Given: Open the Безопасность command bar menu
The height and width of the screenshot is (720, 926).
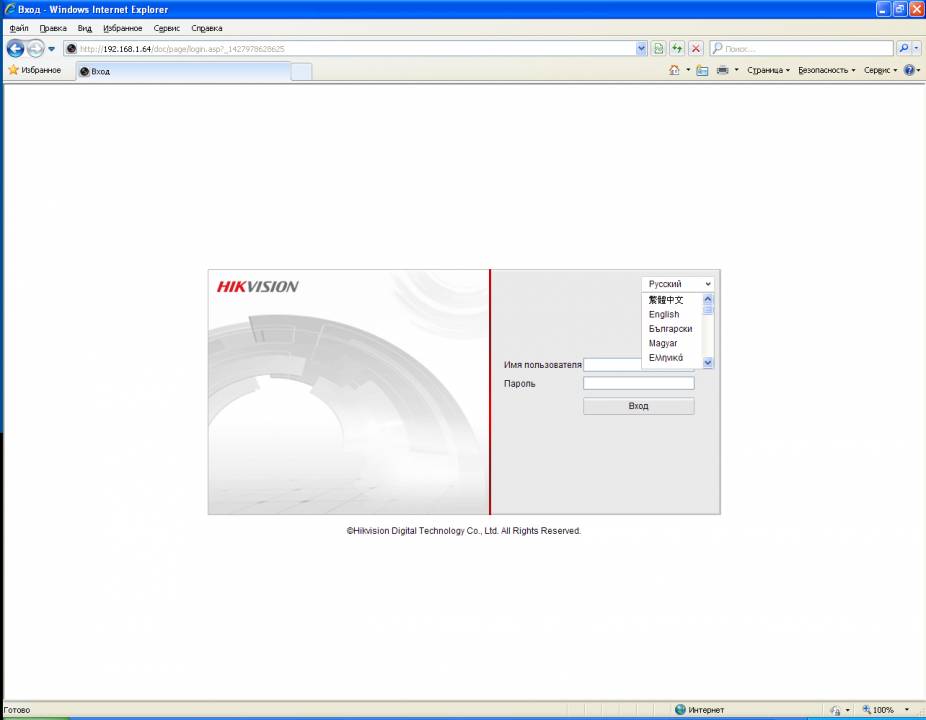Looking at the screenshot, I should [x=827, y=70].
